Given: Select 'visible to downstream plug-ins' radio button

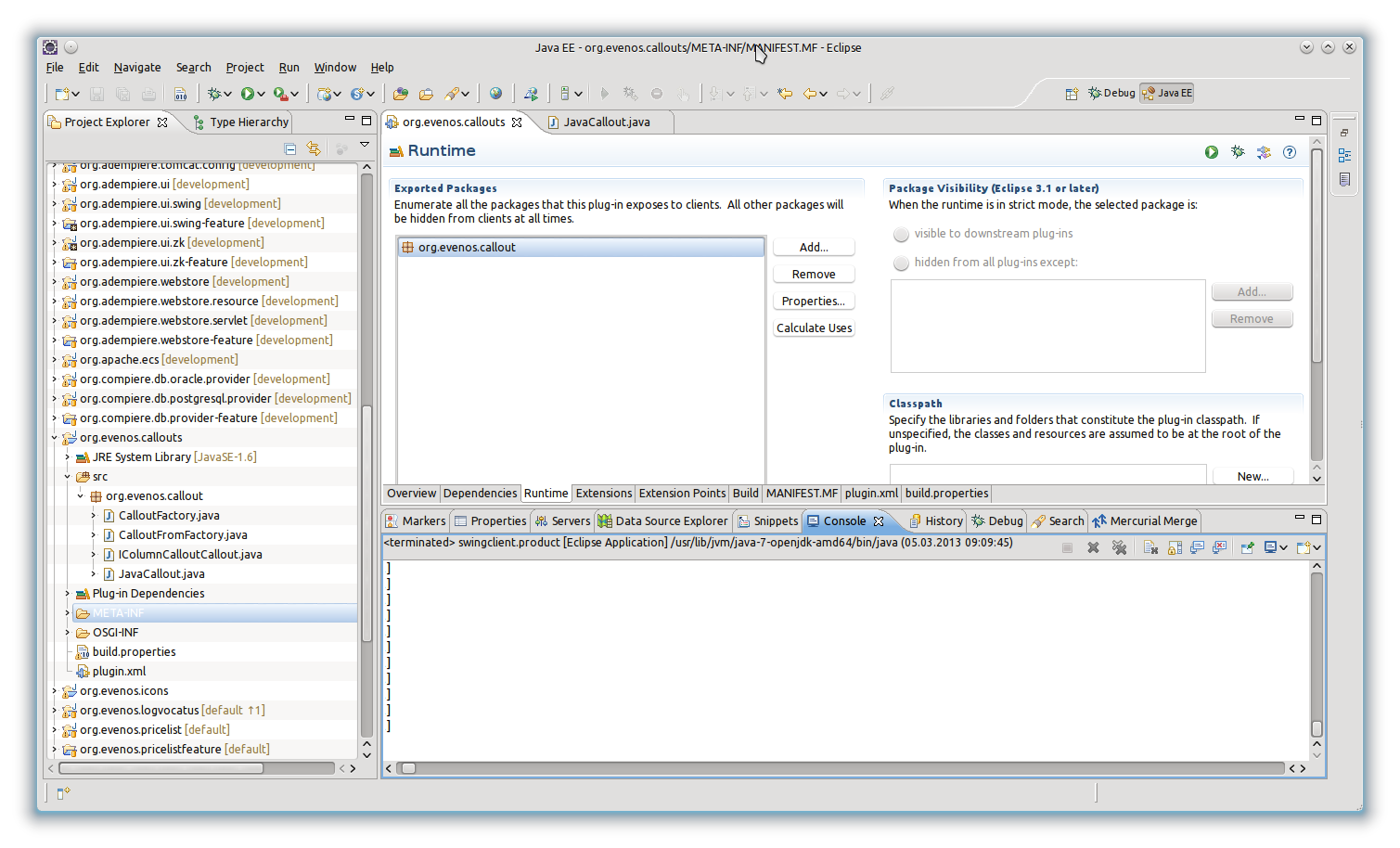Looking at the screenshot, I should (901, 234).
